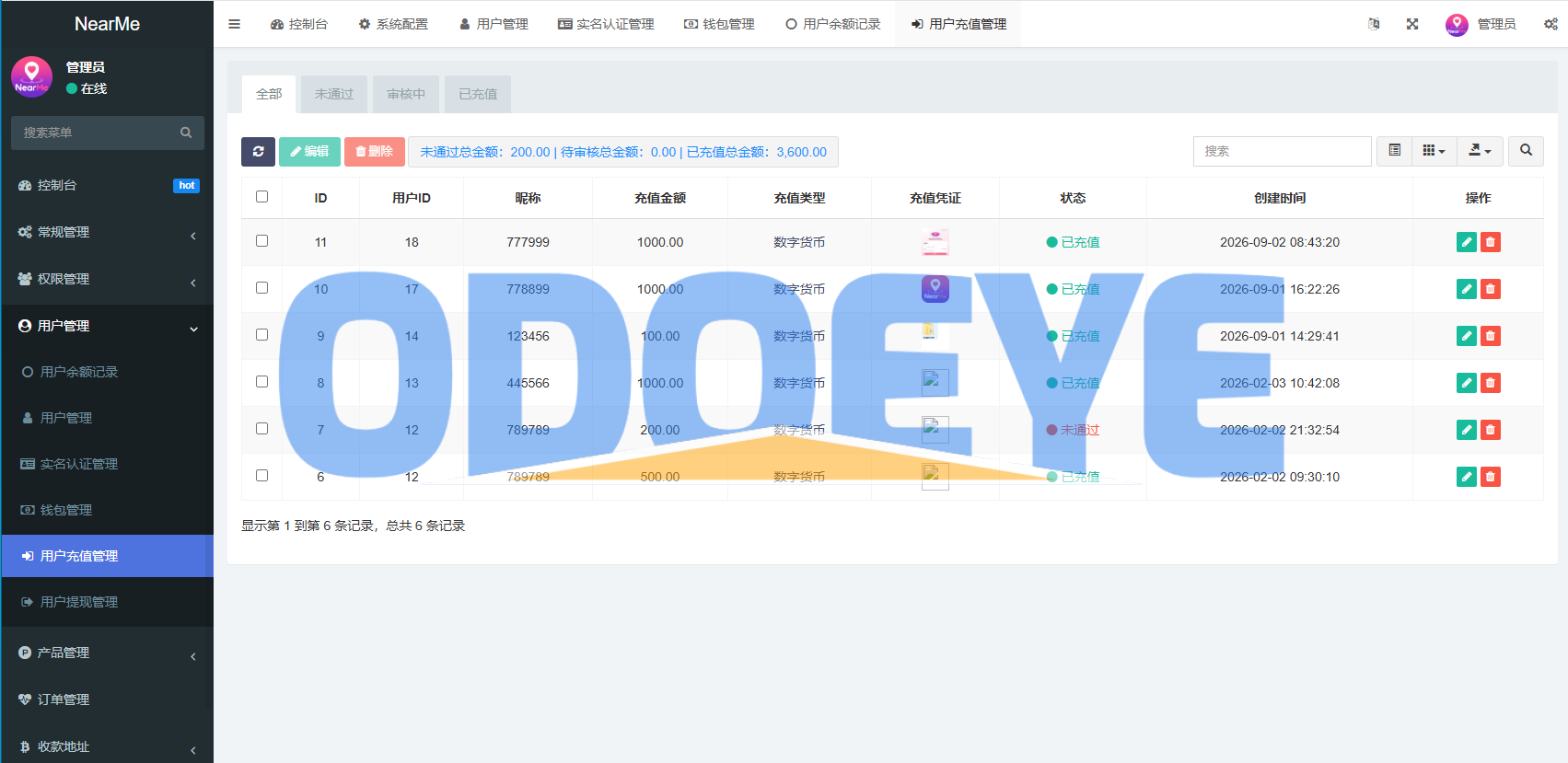Expand 常规管理 sidebar menu

pos(107,232)
